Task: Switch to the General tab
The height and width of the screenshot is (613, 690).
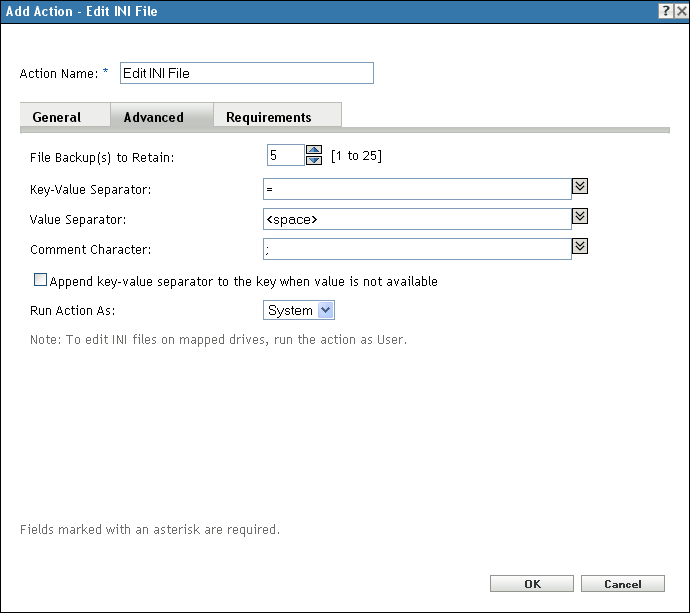Action: [65, 115]
